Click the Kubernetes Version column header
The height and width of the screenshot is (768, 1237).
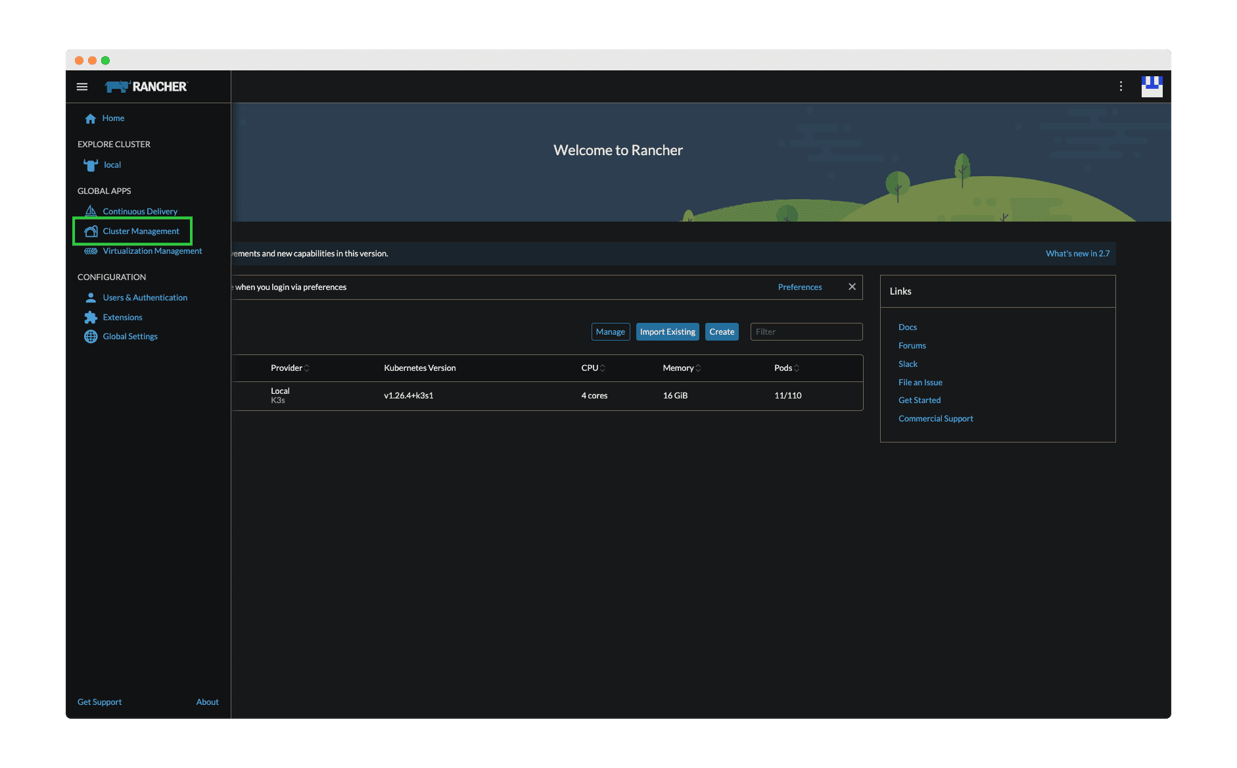point(420,368)
